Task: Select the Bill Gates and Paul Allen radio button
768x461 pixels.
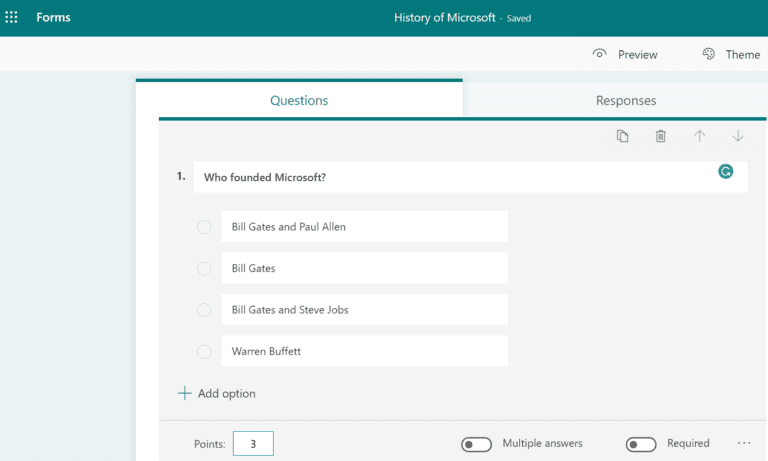Action: [x=204, y=227]
